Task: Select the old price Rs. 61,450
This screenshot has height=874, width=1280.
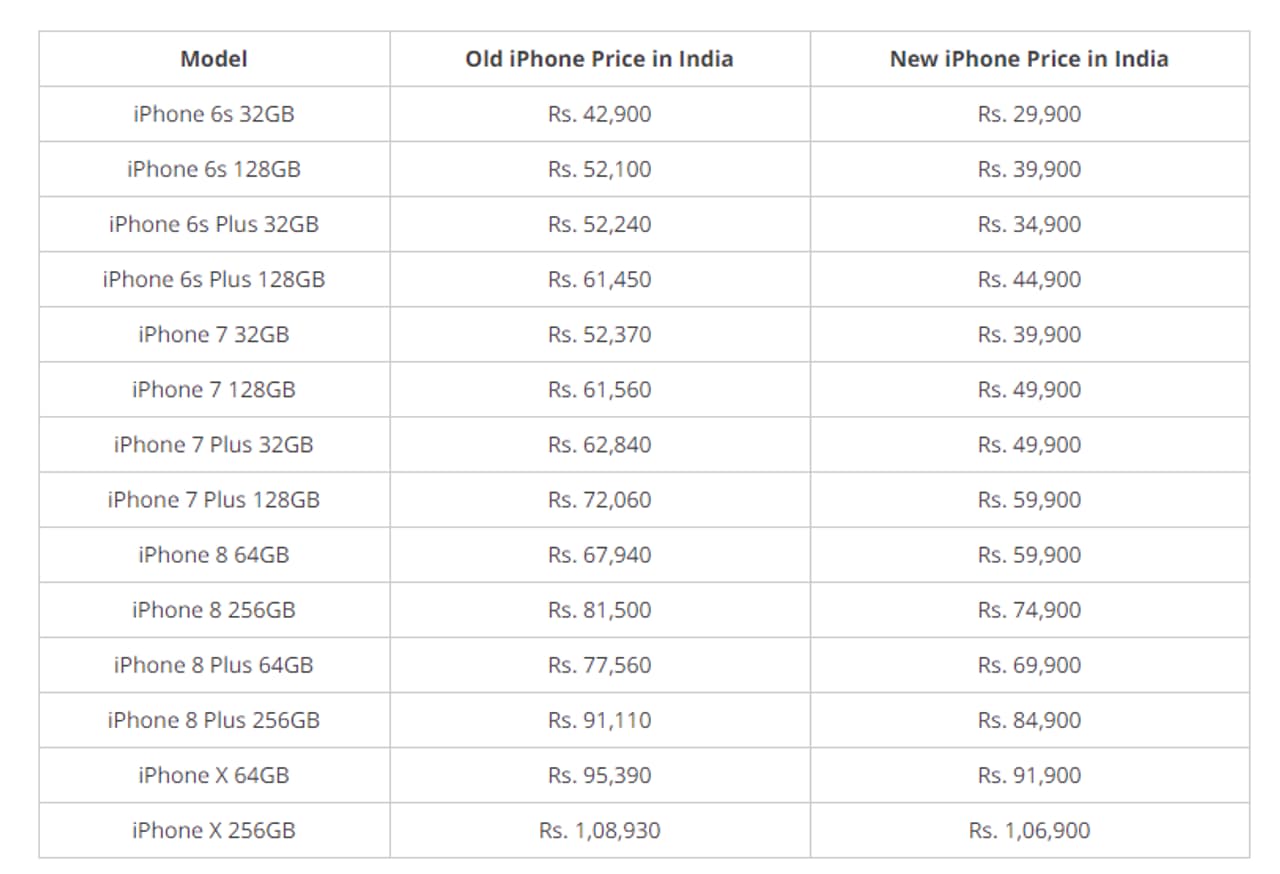Action: tap(599, 279)
